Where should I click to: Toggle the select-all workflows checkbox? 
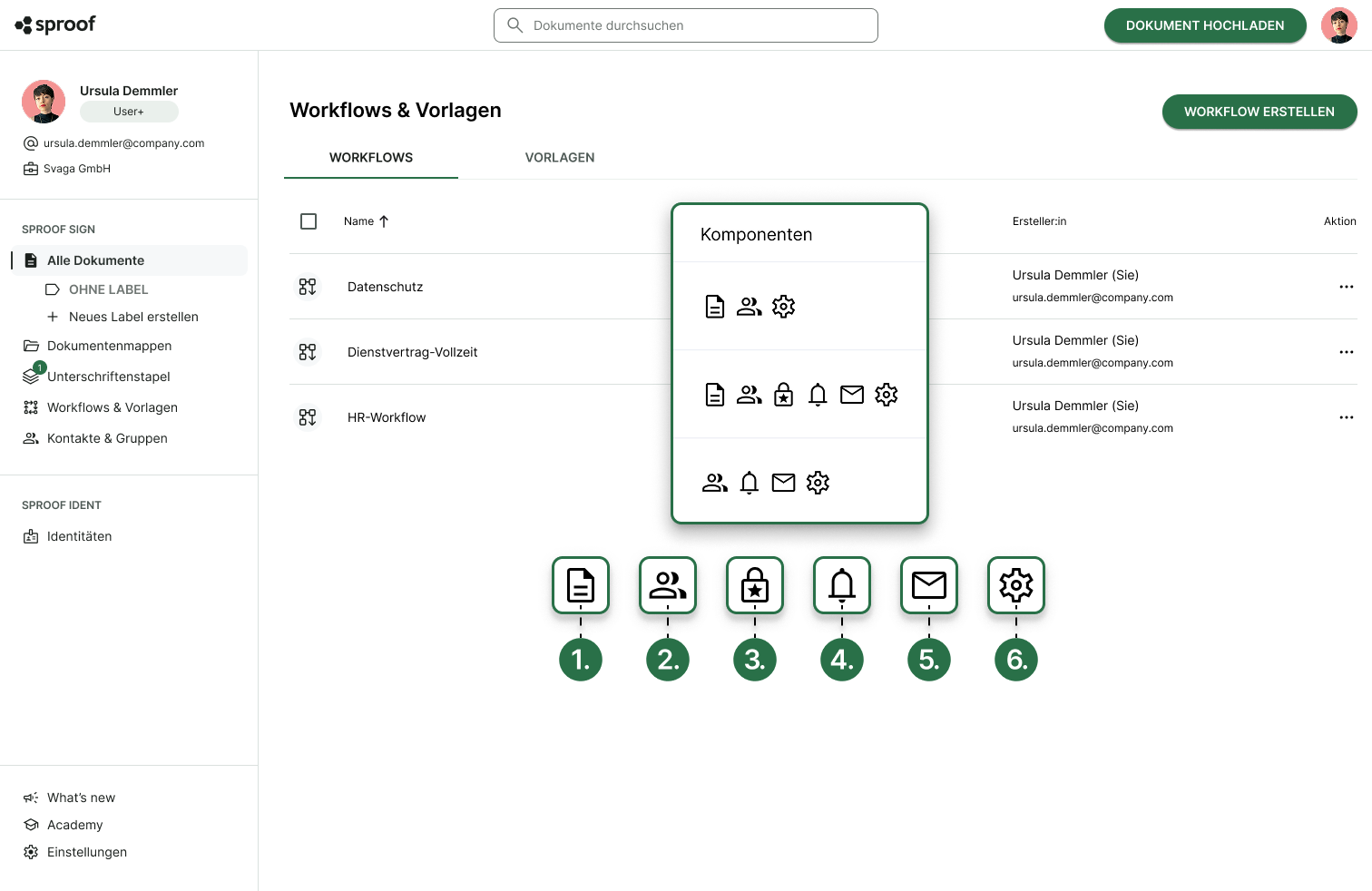pos(309,221)
